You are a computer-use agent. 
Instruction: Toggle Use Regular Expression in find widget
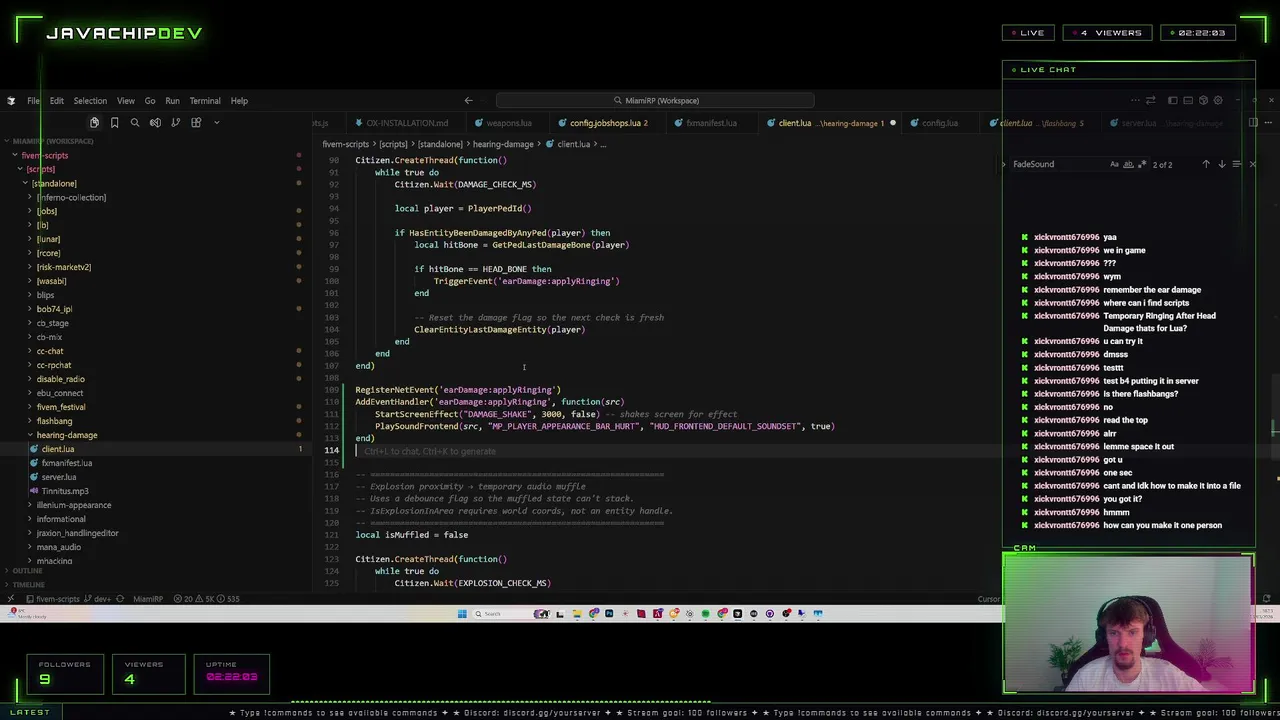tap(1142, 164)
